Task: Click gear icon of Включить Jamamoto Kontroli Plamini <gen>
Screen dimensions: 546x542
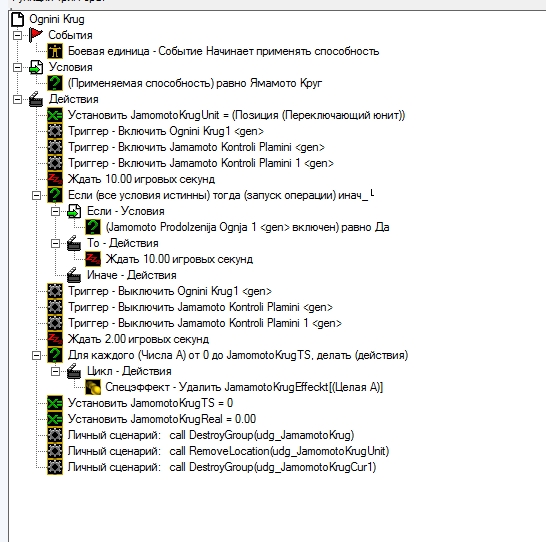Action: (55, 147)
